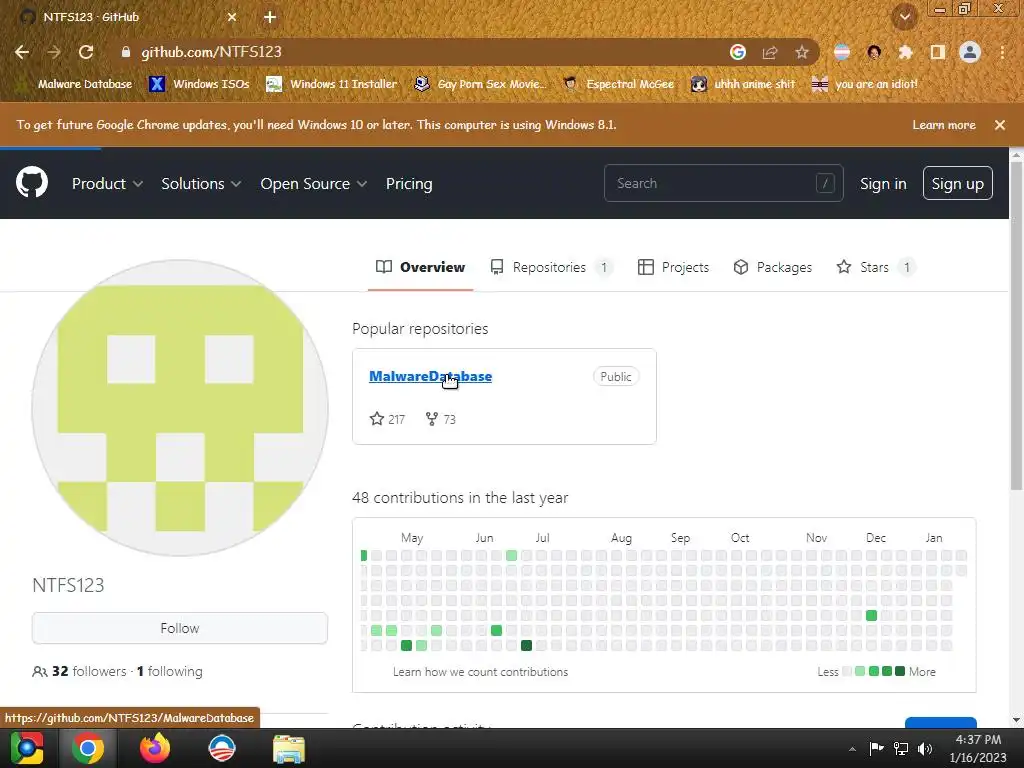The image size is (1024, 768).
Task: Click the blue circular logo taskbar icon
Action: click(x=222, y=748)
